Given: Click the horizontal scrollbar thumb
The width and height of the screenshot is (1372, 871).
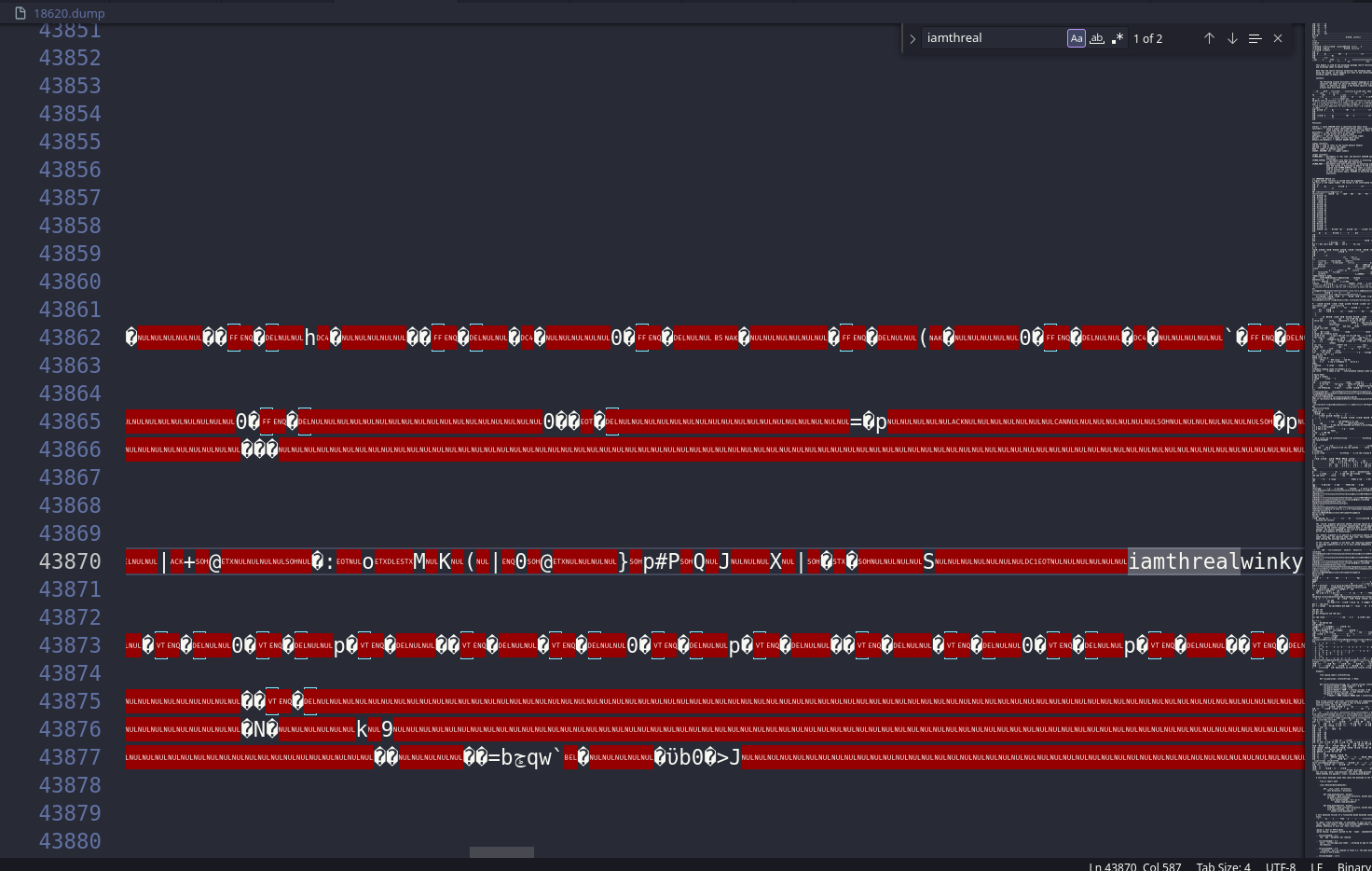Looking at the screenshot, I should (501, 852).
